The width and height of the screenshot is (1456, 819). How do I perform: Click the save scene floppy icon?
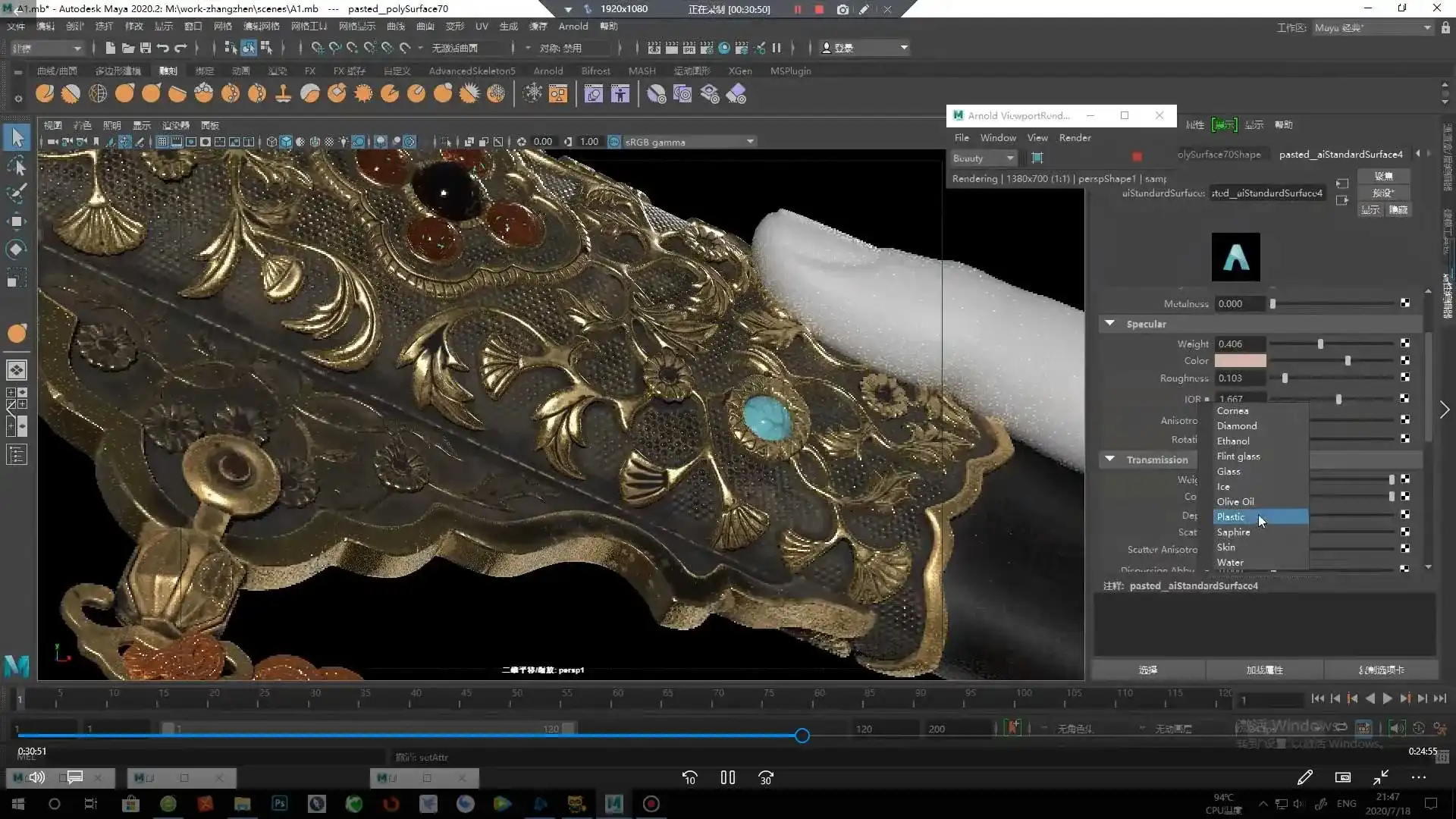tap(145, 48)
